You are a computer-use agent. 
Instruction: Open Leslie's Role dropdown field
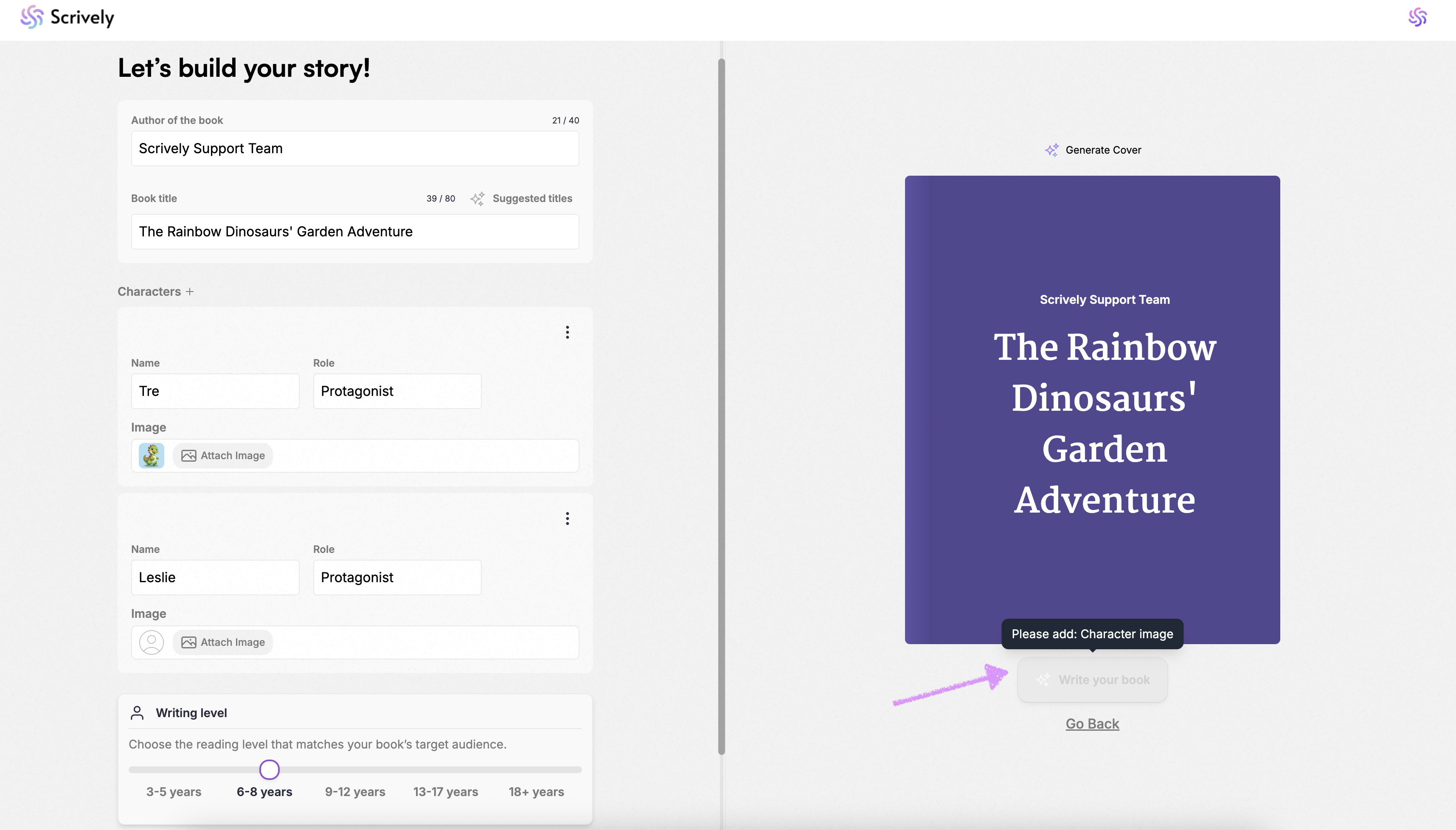pyautogui.click(x=397, y=578)
